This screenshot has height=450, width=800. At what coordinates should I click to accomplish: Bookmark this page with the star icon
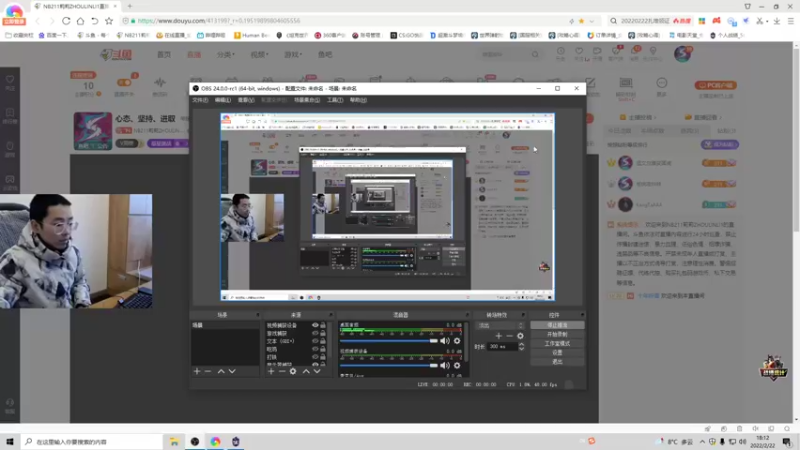(109, 21)
